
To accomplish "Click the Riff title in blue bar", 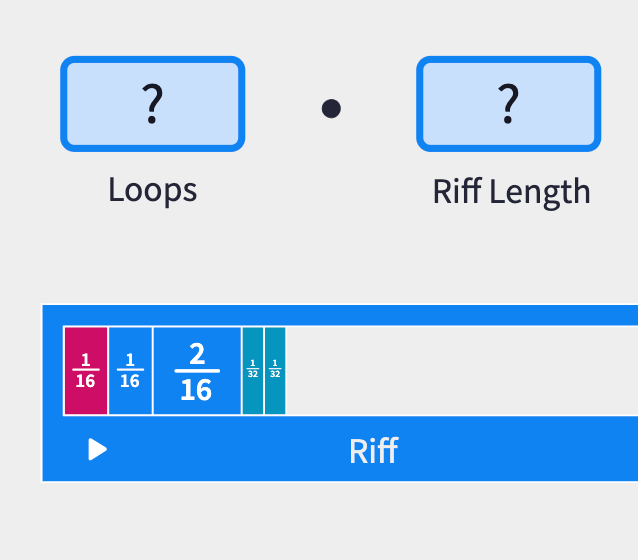I will coord(373,450).
